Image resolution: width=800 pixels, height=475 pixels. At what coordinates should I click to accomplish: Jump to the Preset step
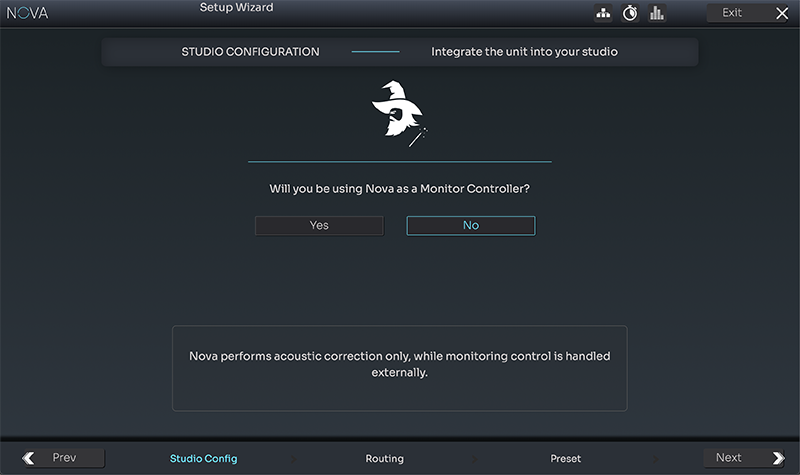[565, 459]
